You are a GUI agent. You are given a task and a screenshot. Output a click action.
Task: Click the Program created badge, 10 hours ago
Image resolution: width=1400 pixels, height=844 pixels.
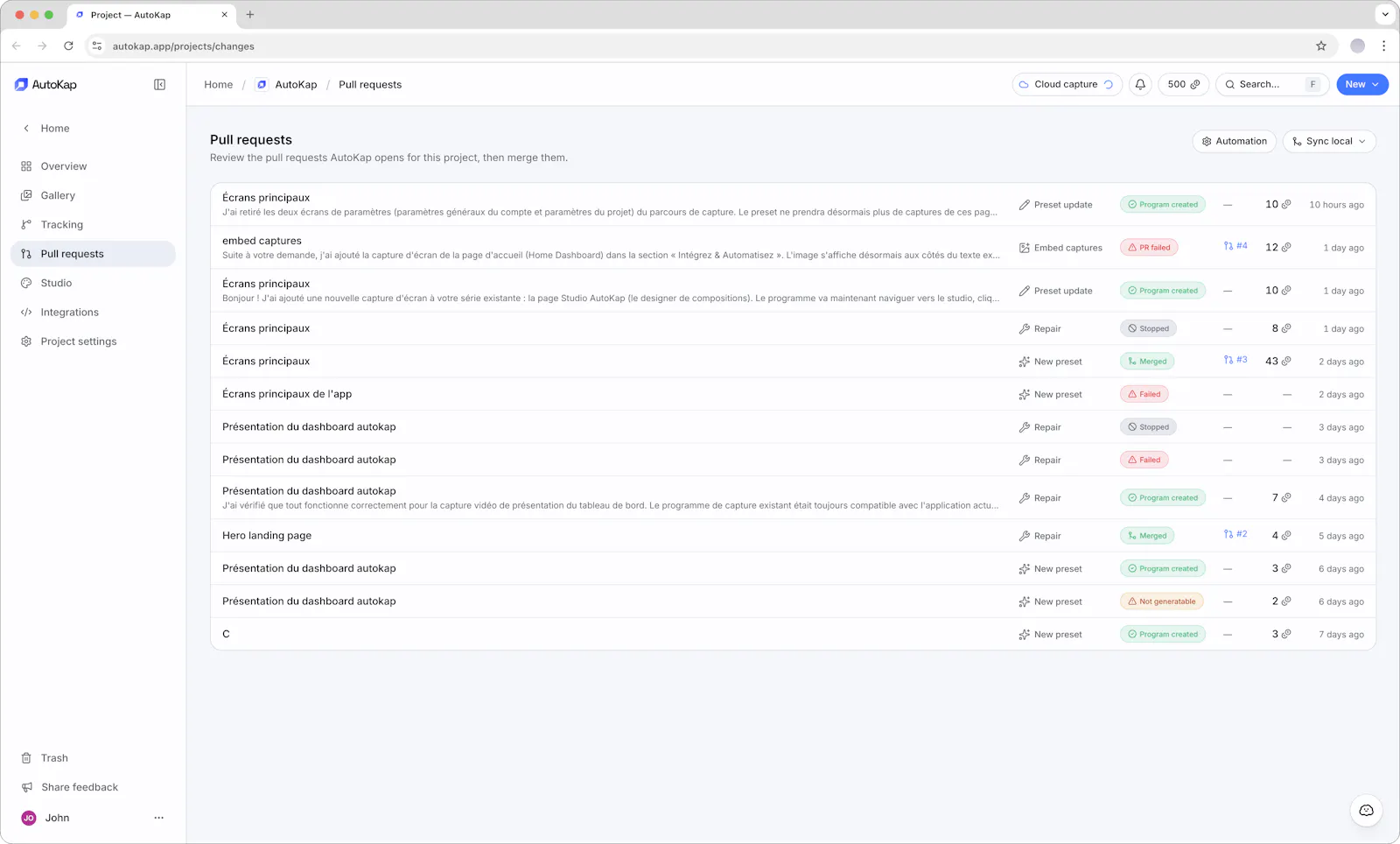click(x=1163, y=204)
